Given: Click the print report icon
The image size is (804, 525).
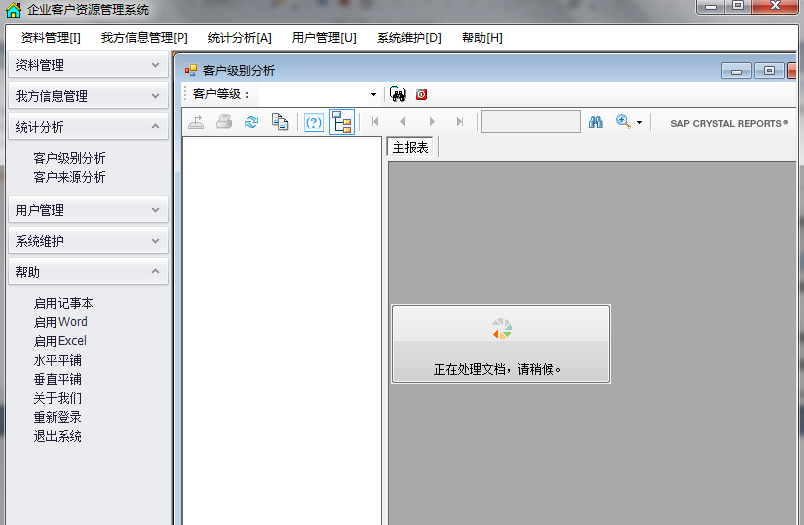Looking at the screenshot, I should 224,122.
